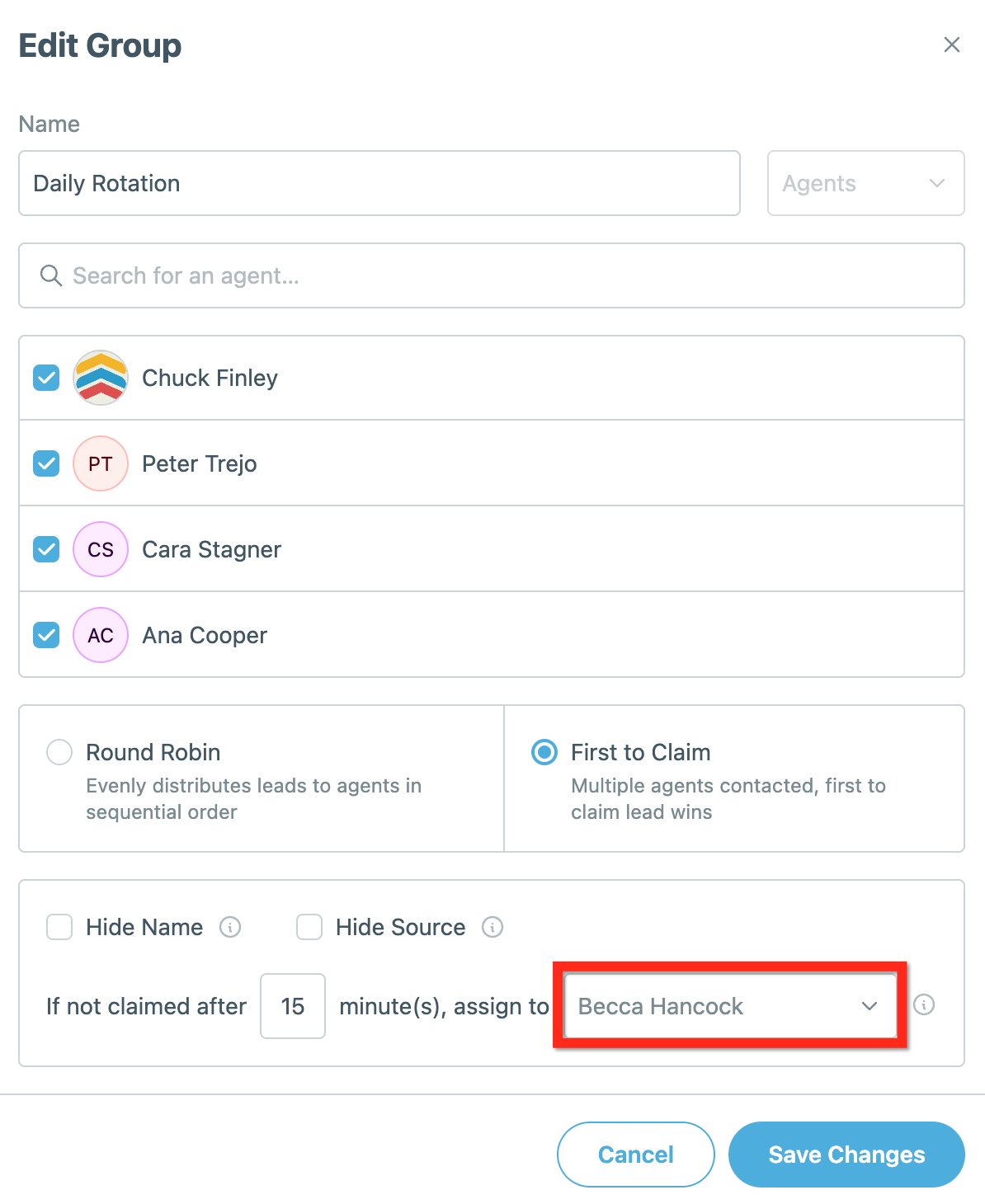Viewport: 985px width, 1204px height.
Task: Enable the Hide Source checkbox
Action: 309,927
